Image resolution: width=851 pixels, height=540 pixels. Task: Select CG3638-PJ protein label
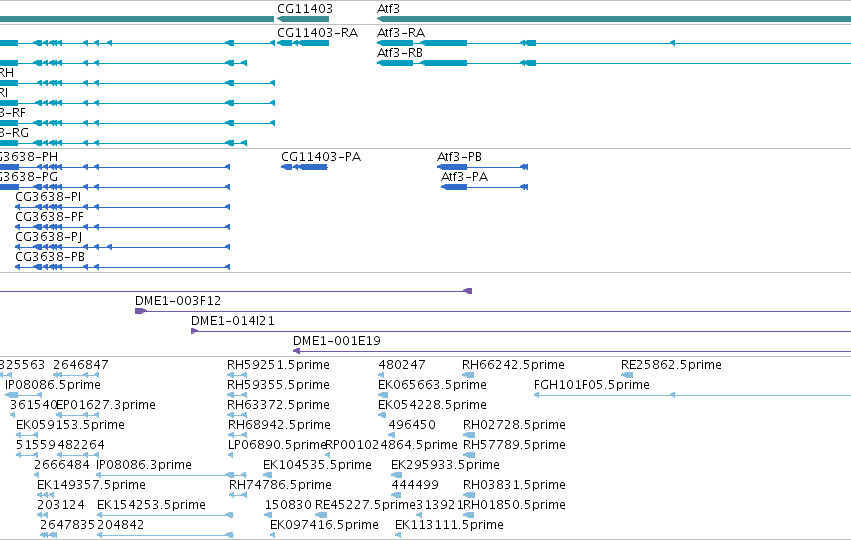[48, 237]
